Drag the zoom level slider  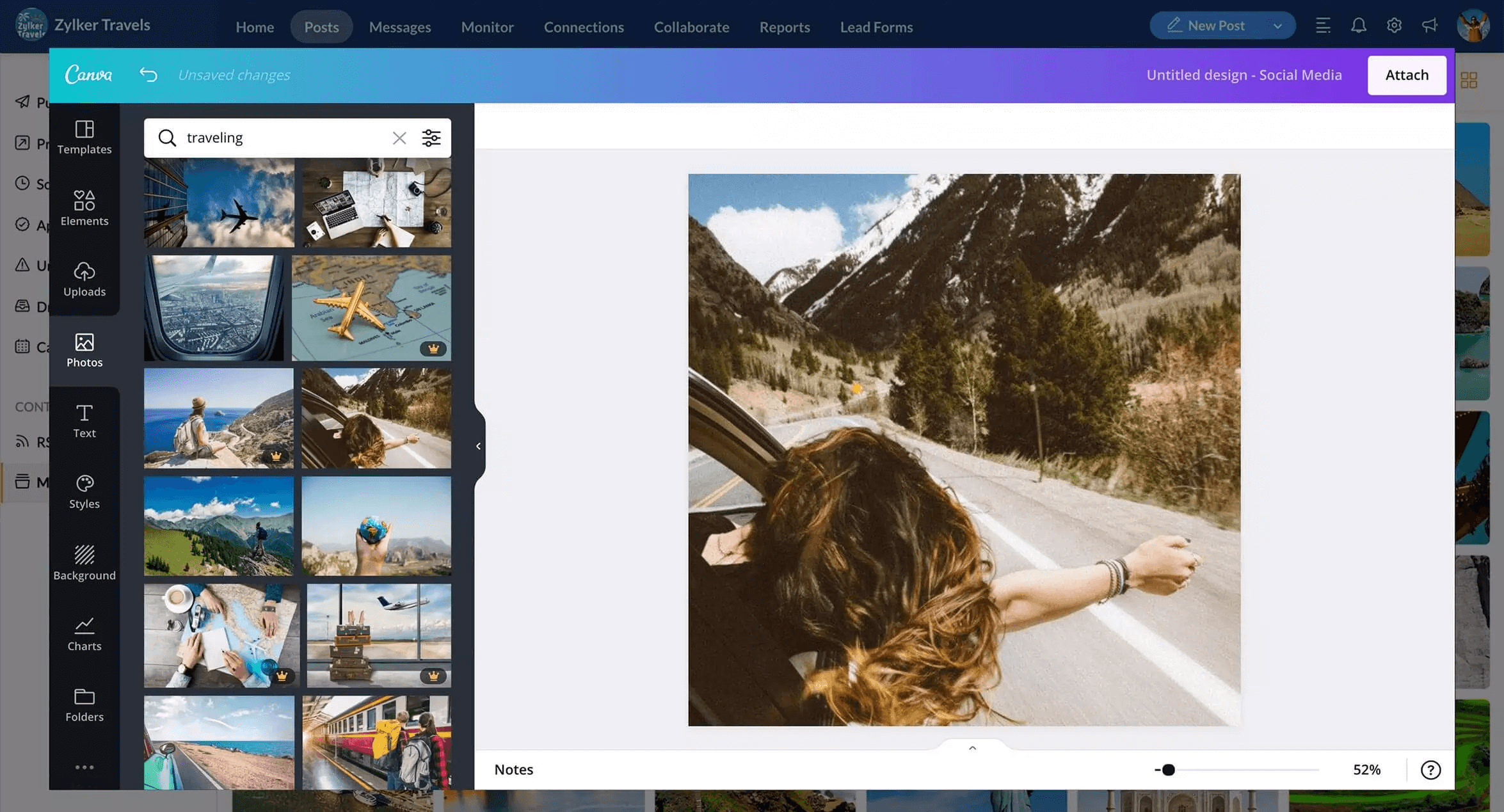click(1172, 769)
